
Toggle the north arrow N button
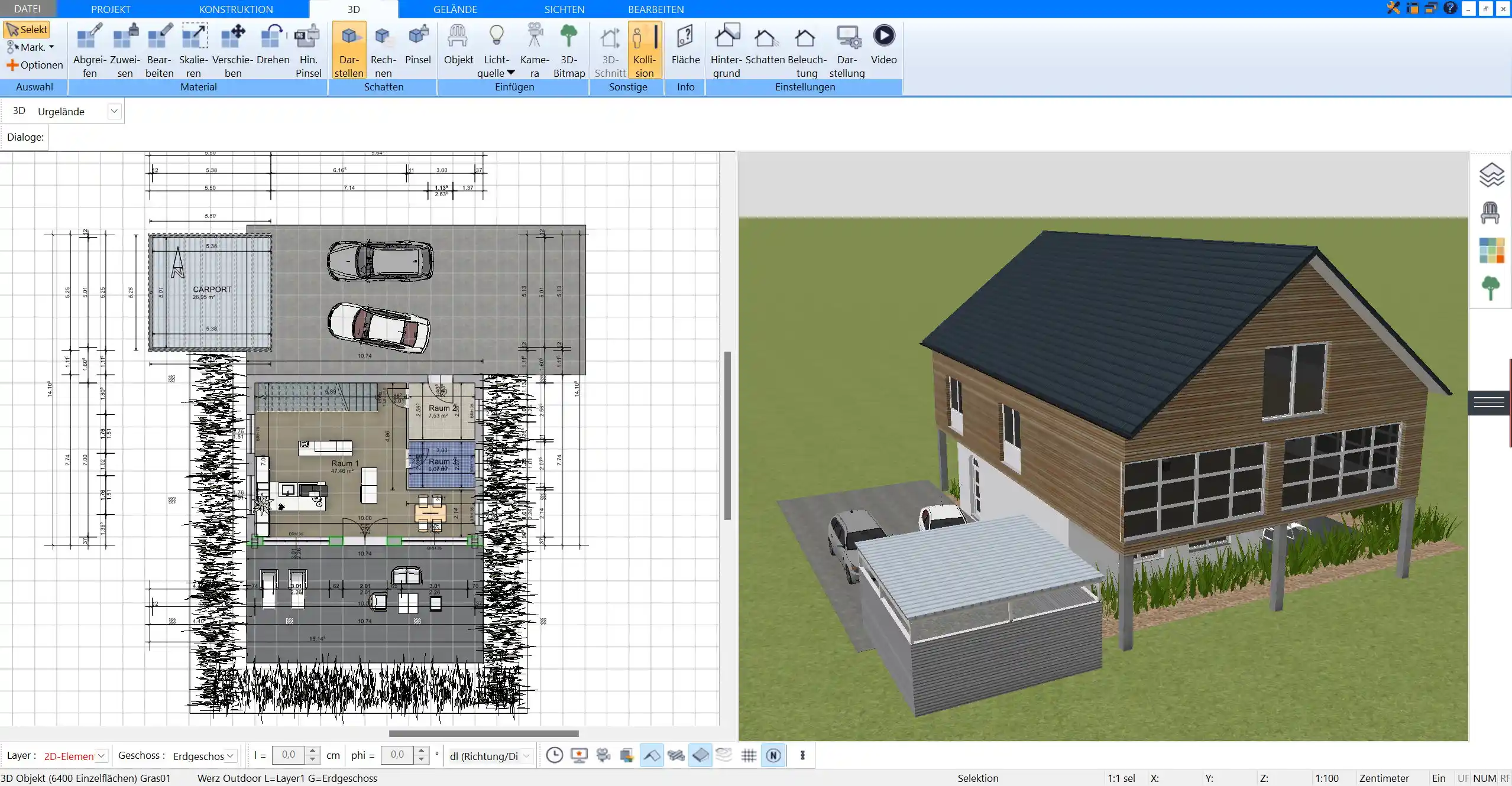coord(773,755)
